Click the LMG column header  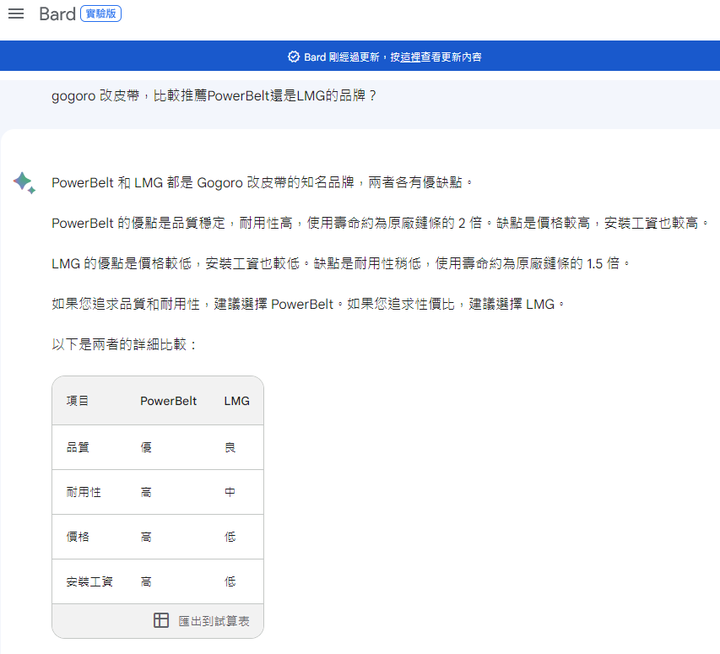click(236, 401)
